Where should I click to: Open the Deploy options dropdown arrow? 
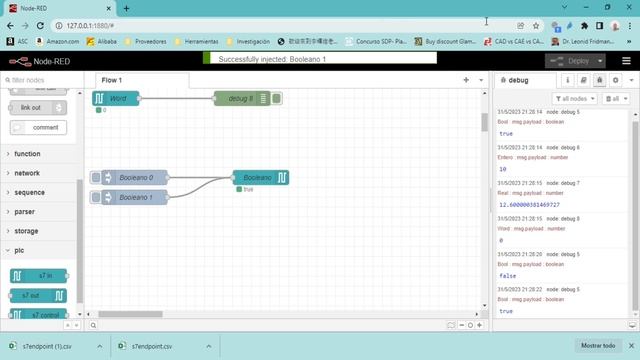(x=600, y=61)
